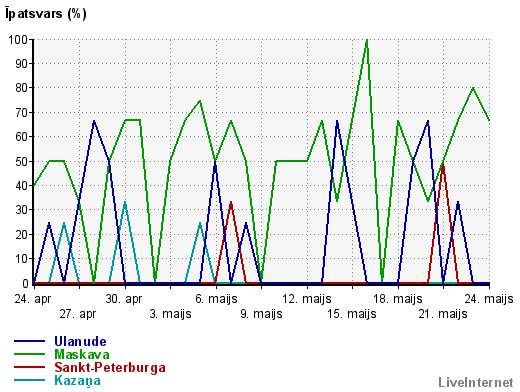The image size is (520, 392).
Task: Click the Ulanude legend label
Action: point(80,341)
